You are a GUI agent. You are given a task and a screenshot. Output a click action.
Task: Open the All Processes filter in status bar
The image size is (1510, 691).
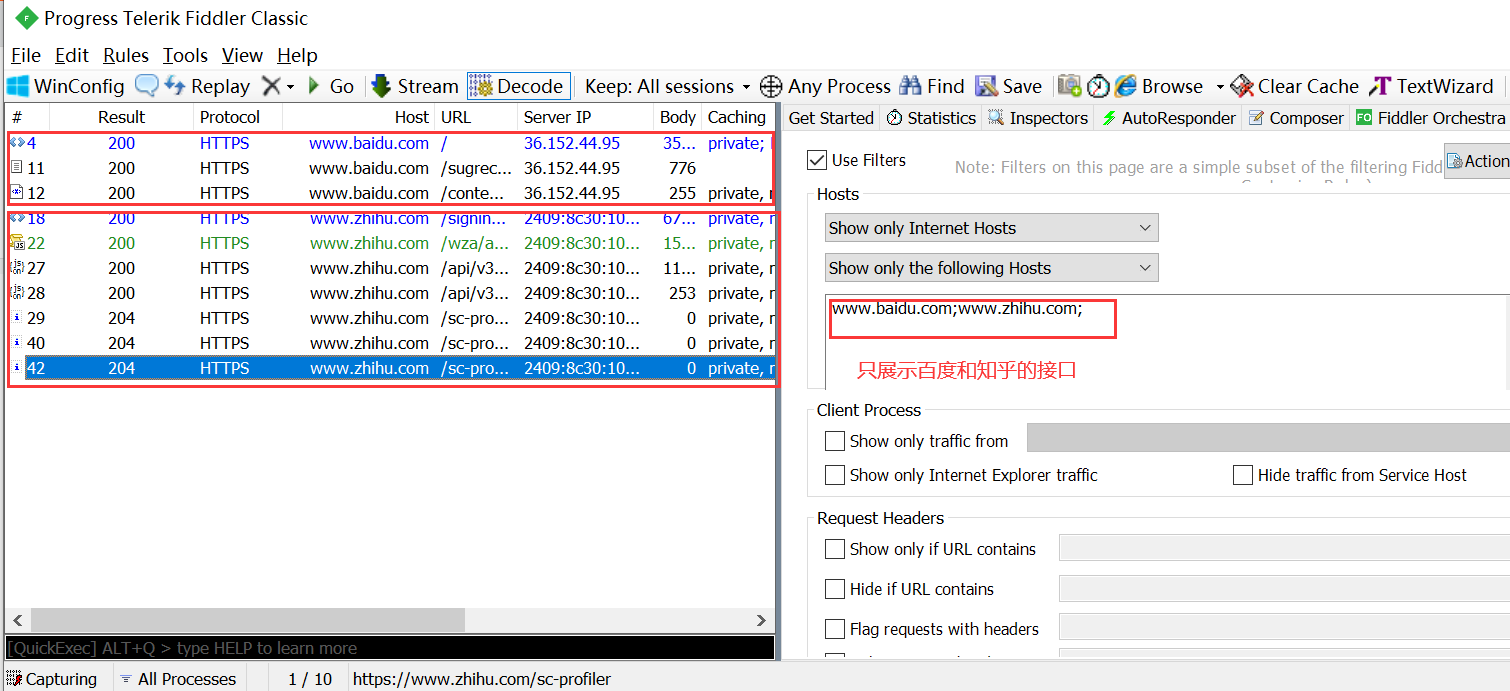click(x=178, y=679)
